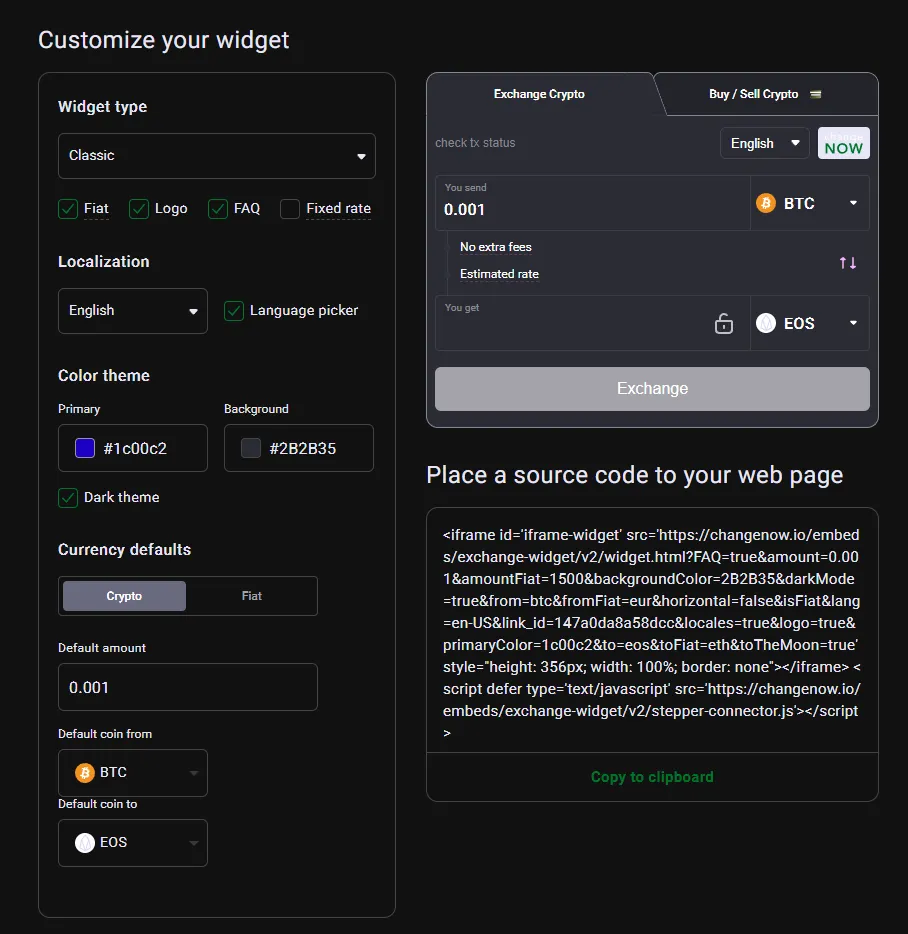Click the Default amount input field
The image size is (908, 934).
click(x=188, y=687)
